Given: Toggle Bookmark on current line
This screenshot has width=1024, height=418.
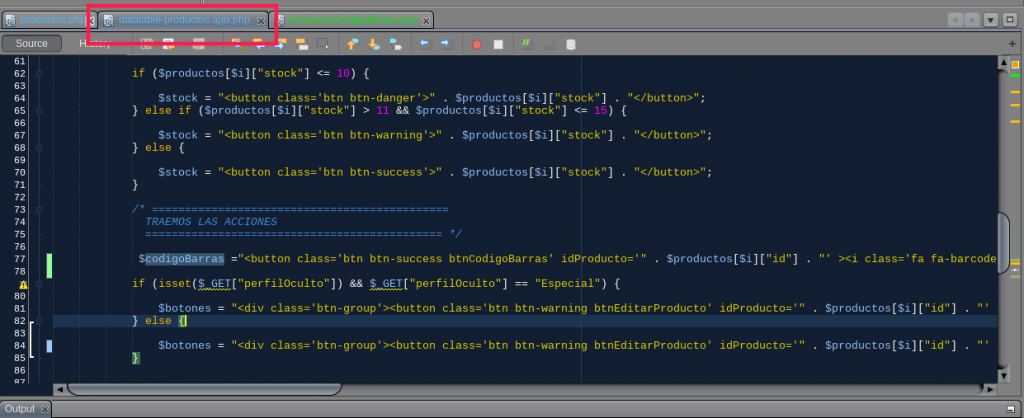Looking at the screenshot, I should coord(395,44).
